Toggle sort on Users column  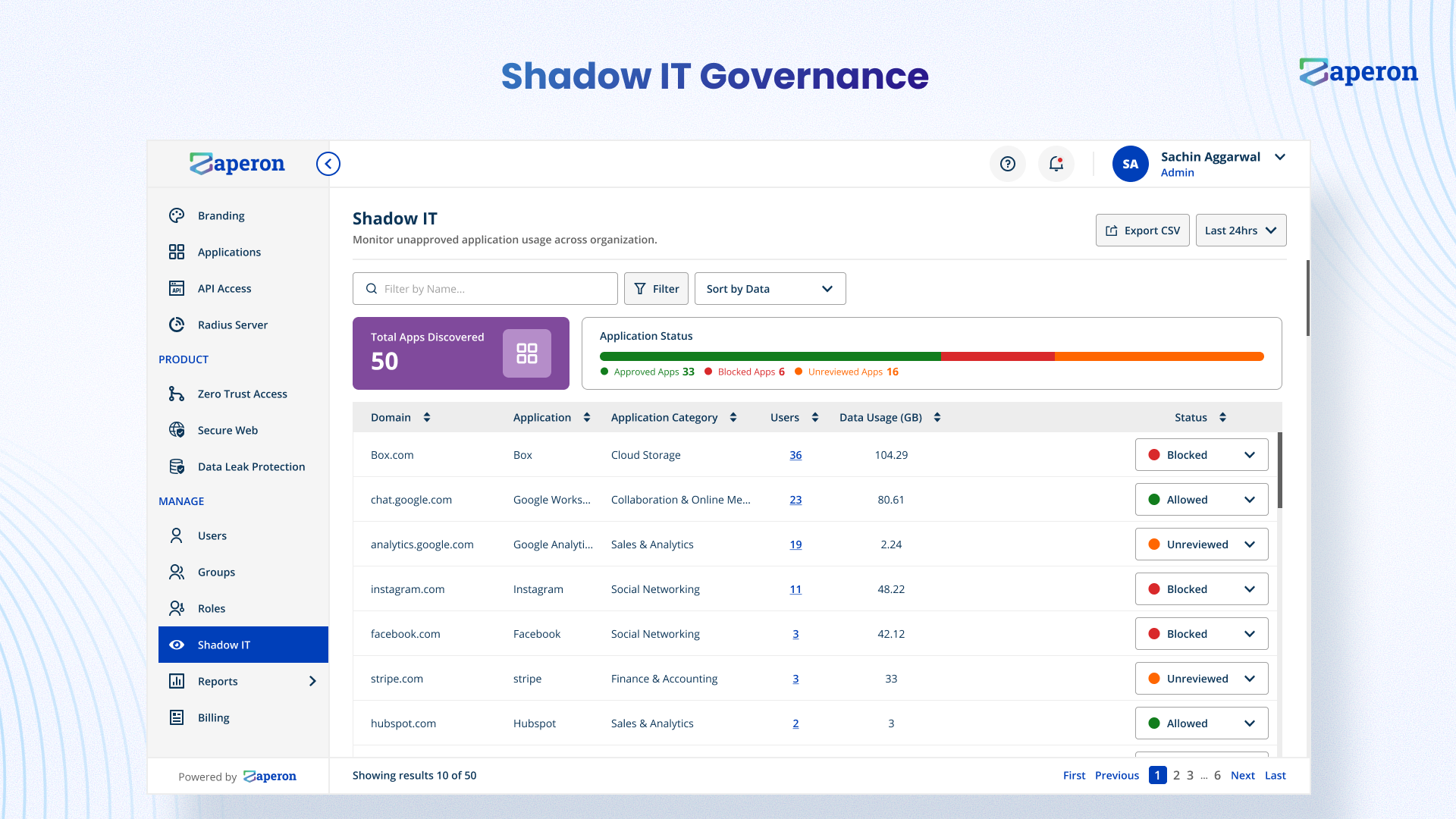click(815, 417)
